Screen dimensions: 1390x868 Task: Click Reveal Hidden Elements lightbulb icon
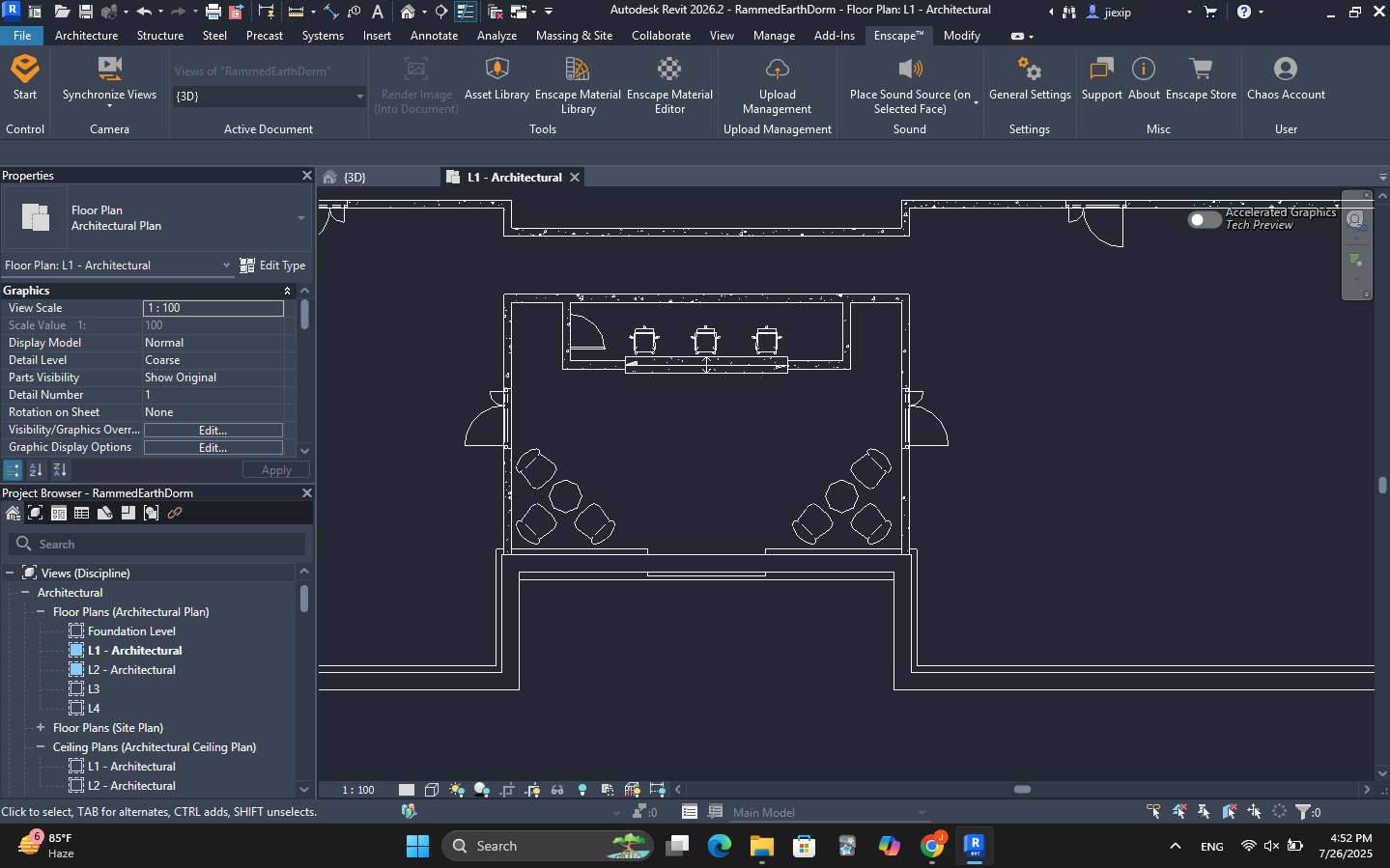(582, 790)
